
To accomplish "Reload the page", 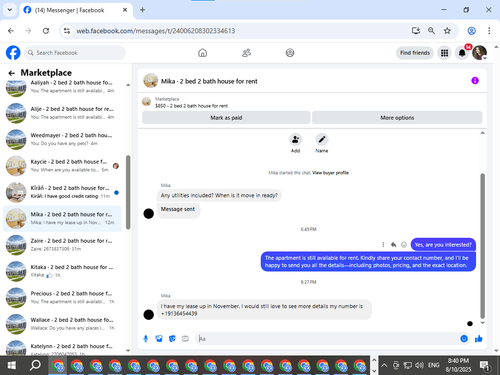I will tap(46, 31).
